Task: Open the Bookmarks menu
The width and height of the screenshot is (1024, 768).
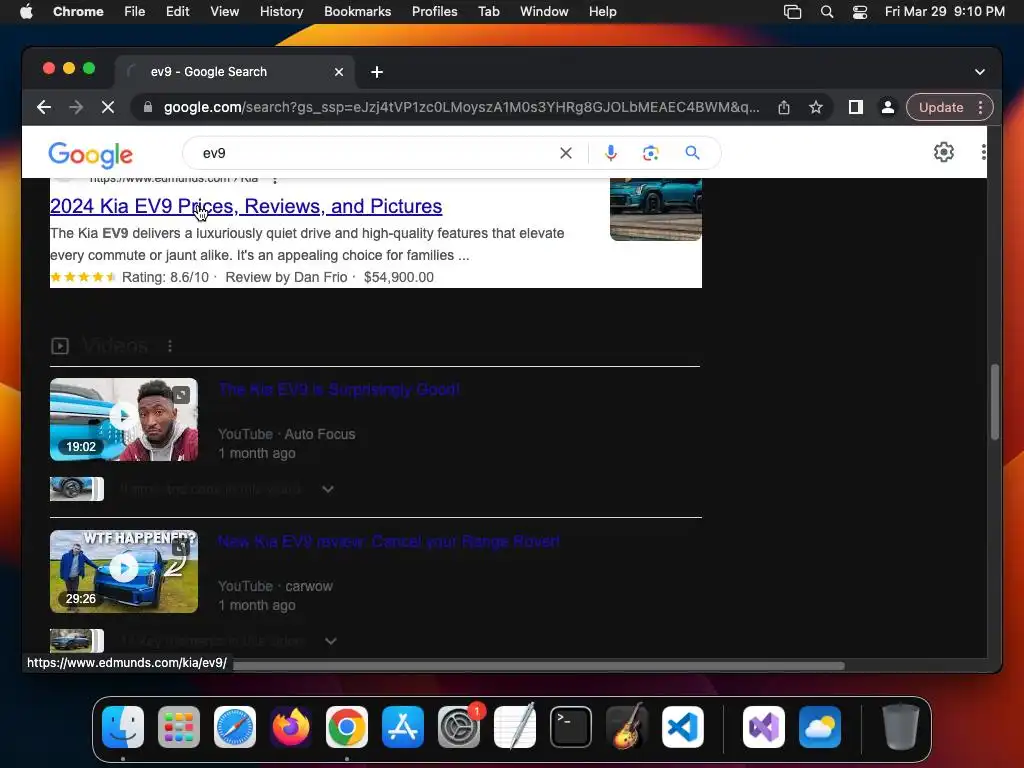Action: [357, 12]
